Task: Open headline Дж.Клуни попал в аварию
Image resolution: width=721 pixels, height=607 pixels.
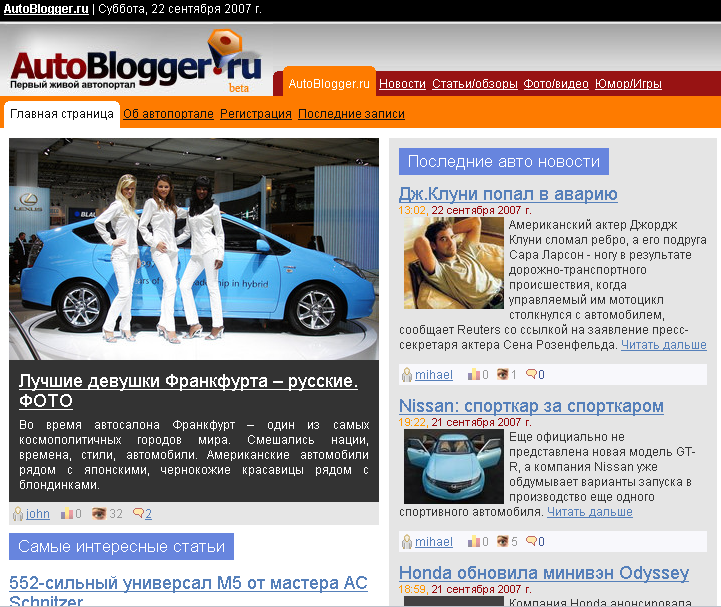Action: point(508,194)
